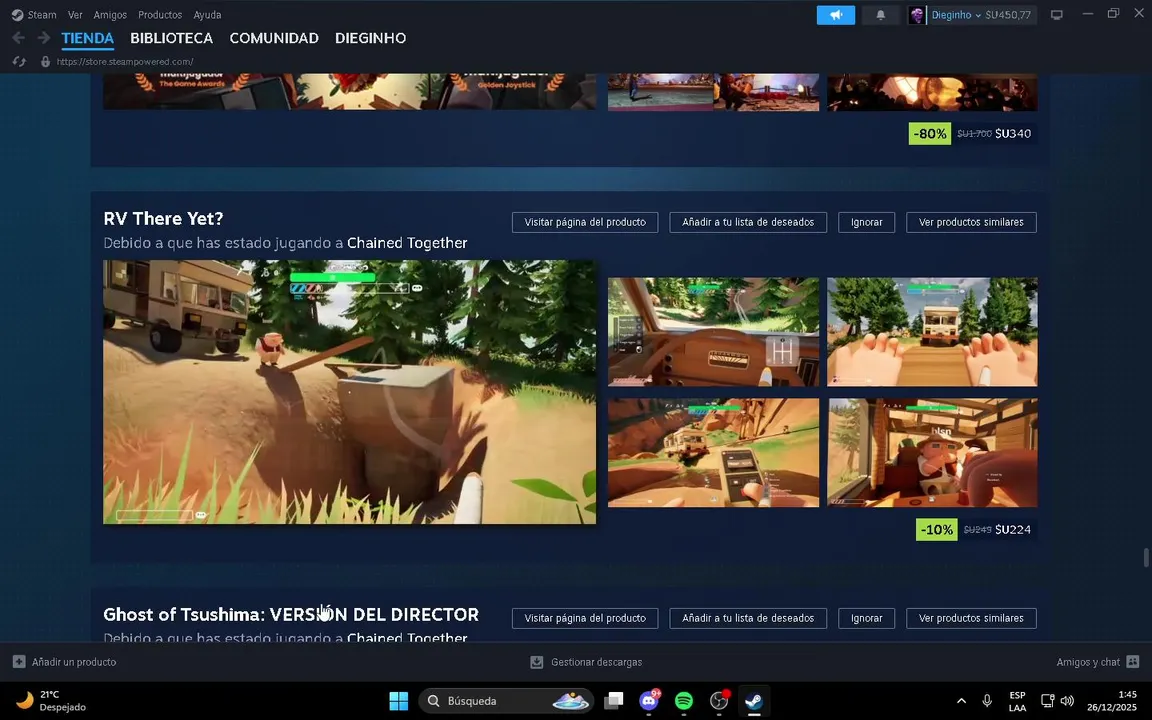Click the store page scrollbar handle
The width and height of the screenshot is (1152, 720).
pos(1145,558)
